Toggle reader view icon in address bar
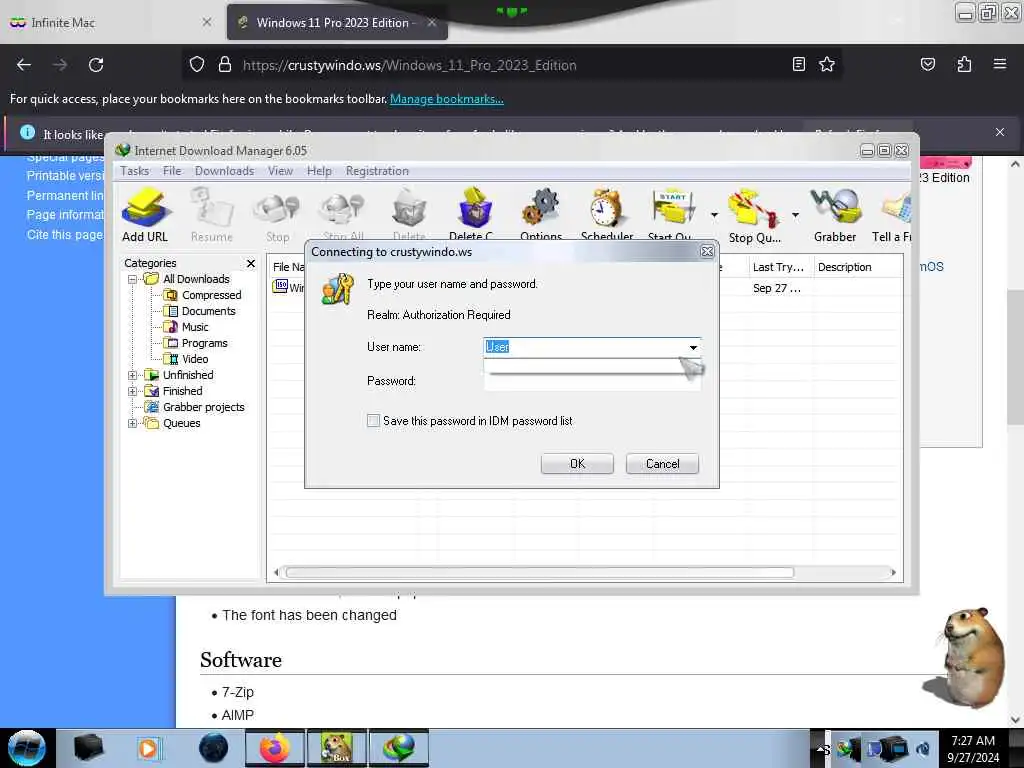 point(798,64)
